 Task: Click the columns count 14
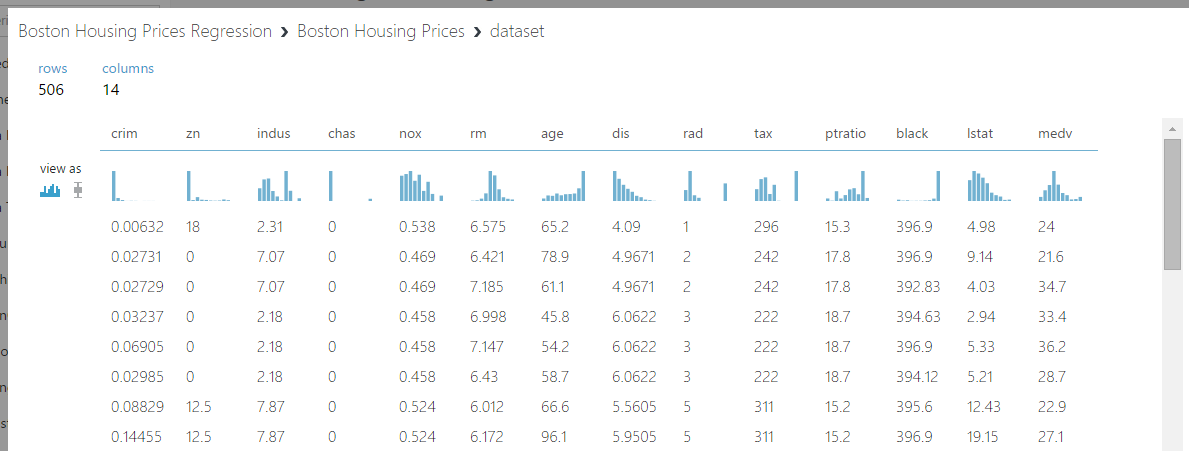click(x=111, y=90)
